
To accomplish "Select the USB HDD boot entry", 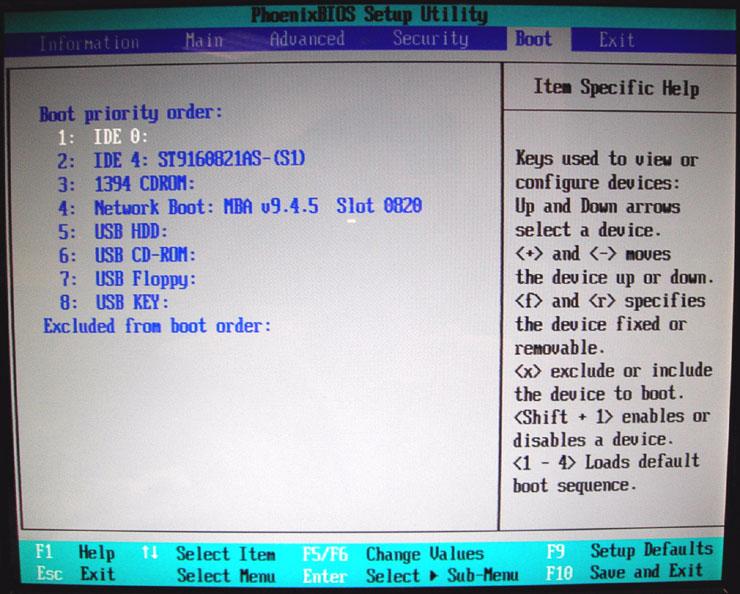I will [x=113, y=231].
